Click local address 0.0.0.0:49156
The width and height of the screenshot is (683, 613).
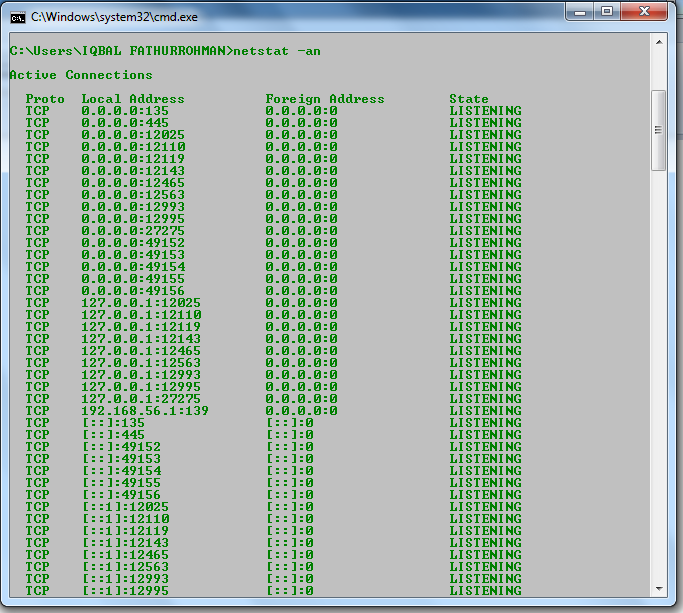pos(133,291)
